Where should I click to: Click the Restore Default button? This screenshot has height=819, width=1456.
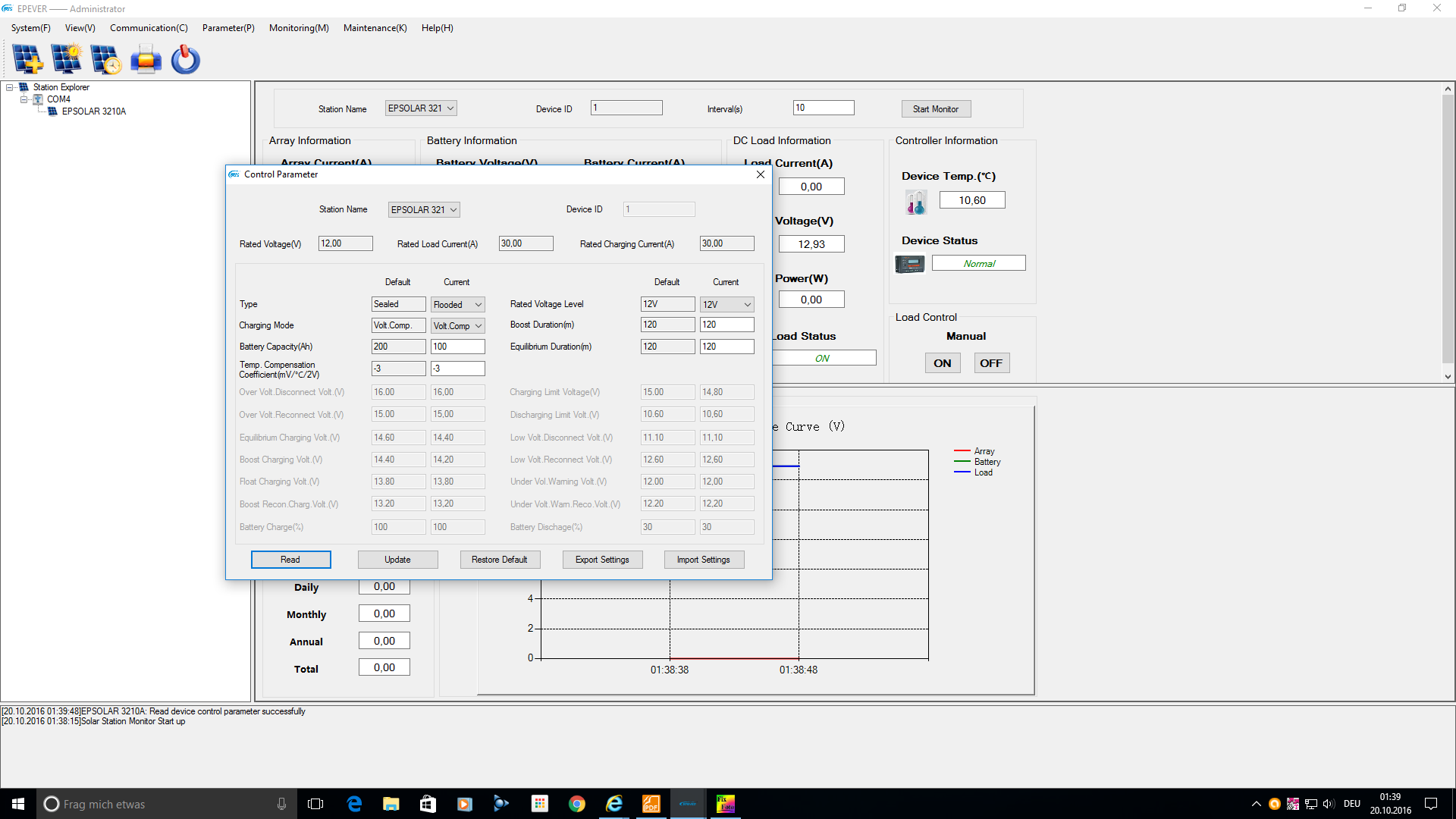click(x=499, y=560)
